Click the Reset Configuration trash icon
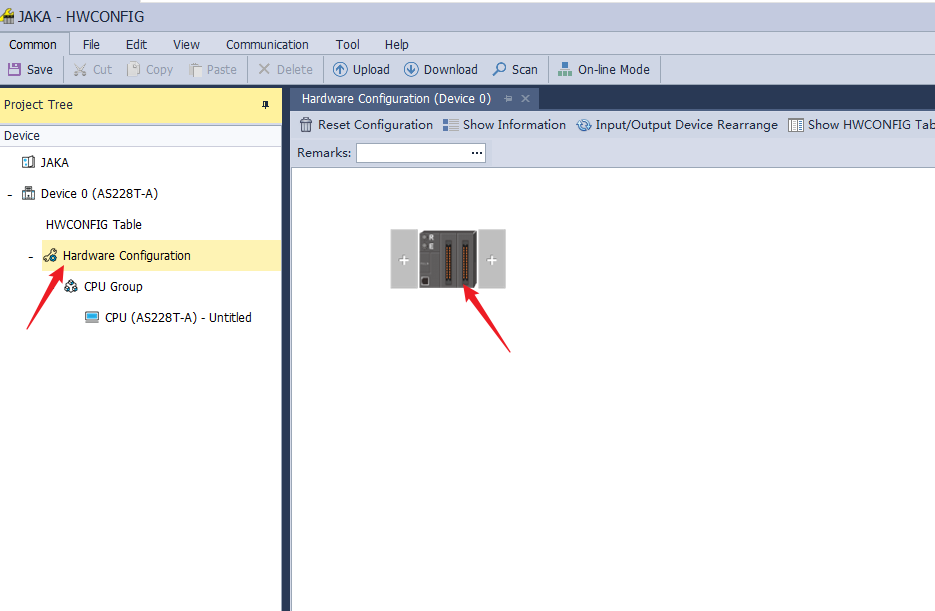 [x=306, y=125]
